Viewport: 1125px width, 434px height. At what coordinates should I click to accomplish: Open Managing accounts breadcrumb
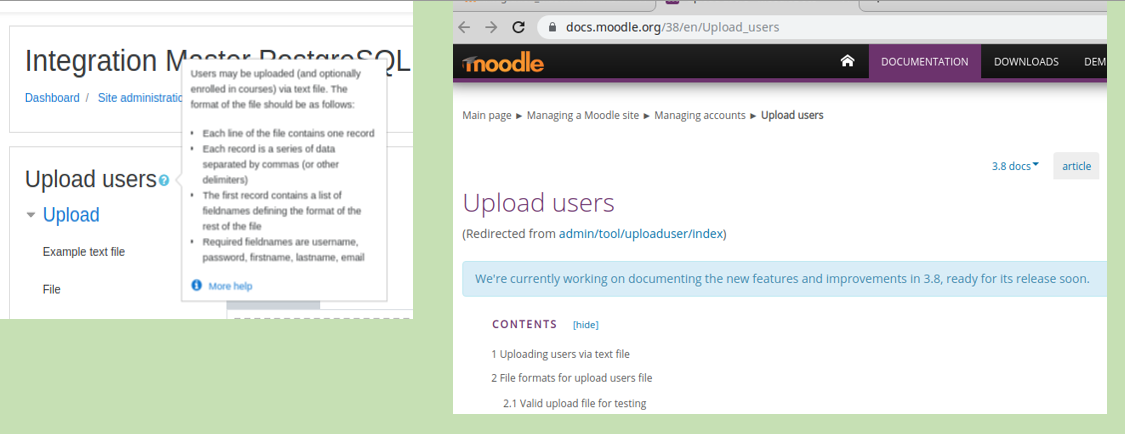tap(700, 115)
